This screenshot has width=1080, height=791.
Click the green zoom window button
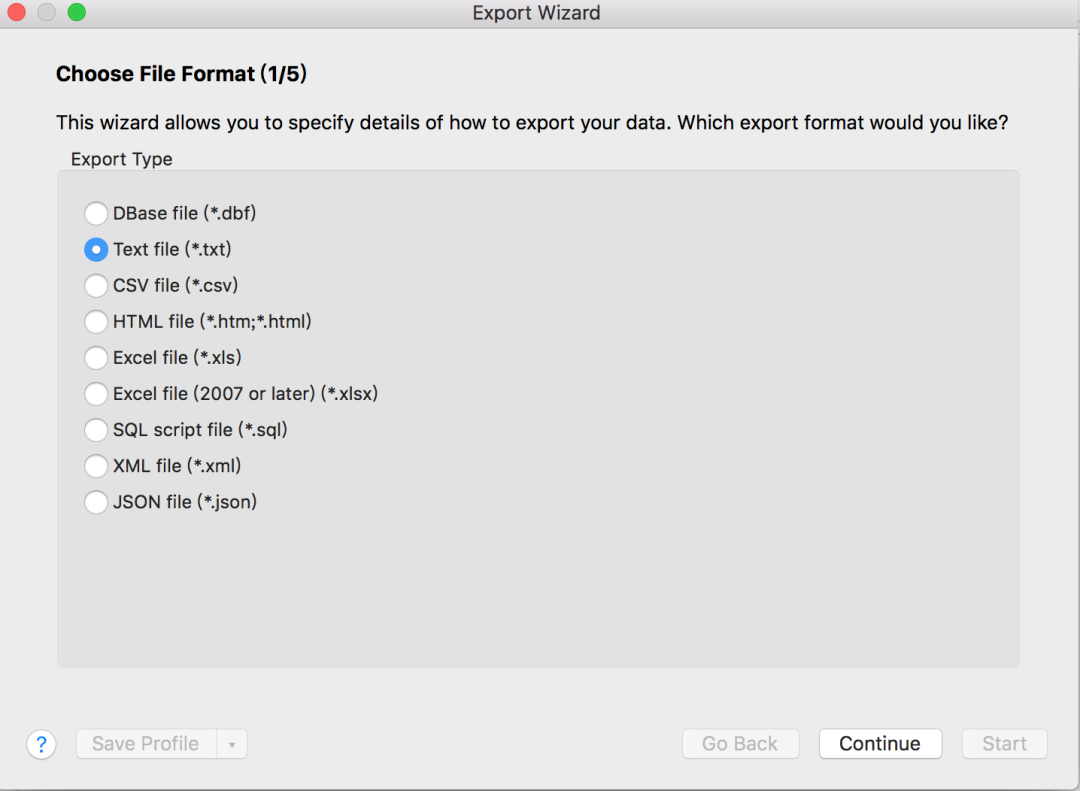point(77,13)
